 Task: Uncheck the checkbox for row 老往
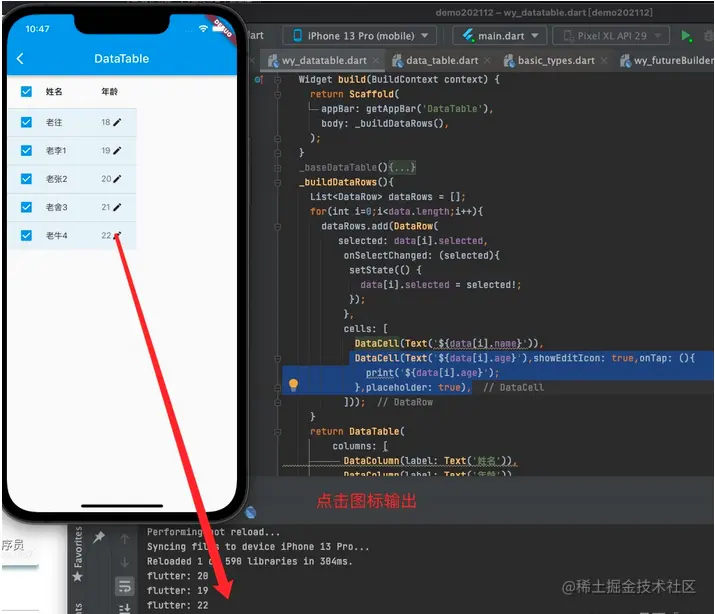tap(26, 122)
